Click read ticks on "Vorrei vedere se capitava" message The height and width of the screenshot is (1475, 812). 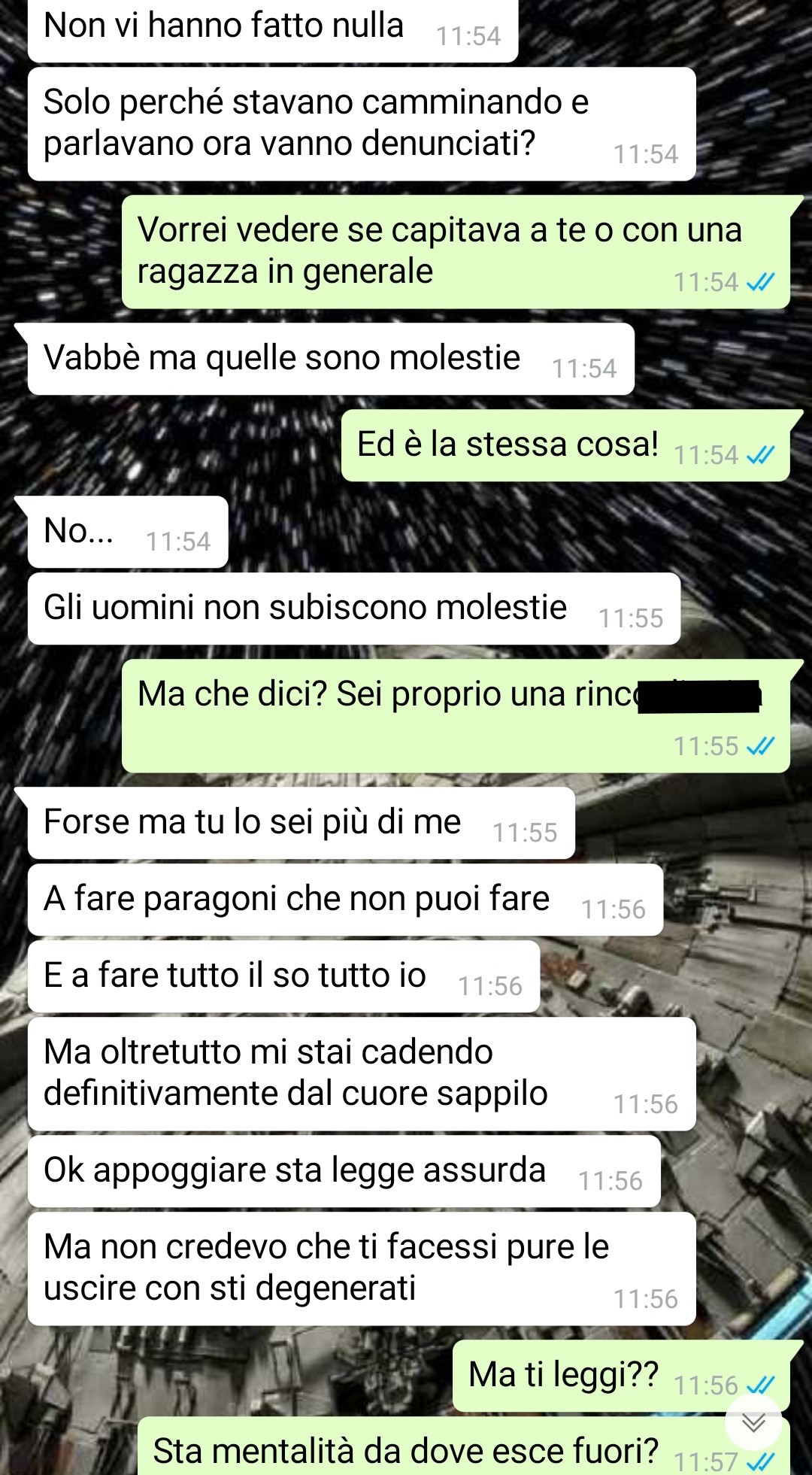pyautogui.click(x=762, y=282)
